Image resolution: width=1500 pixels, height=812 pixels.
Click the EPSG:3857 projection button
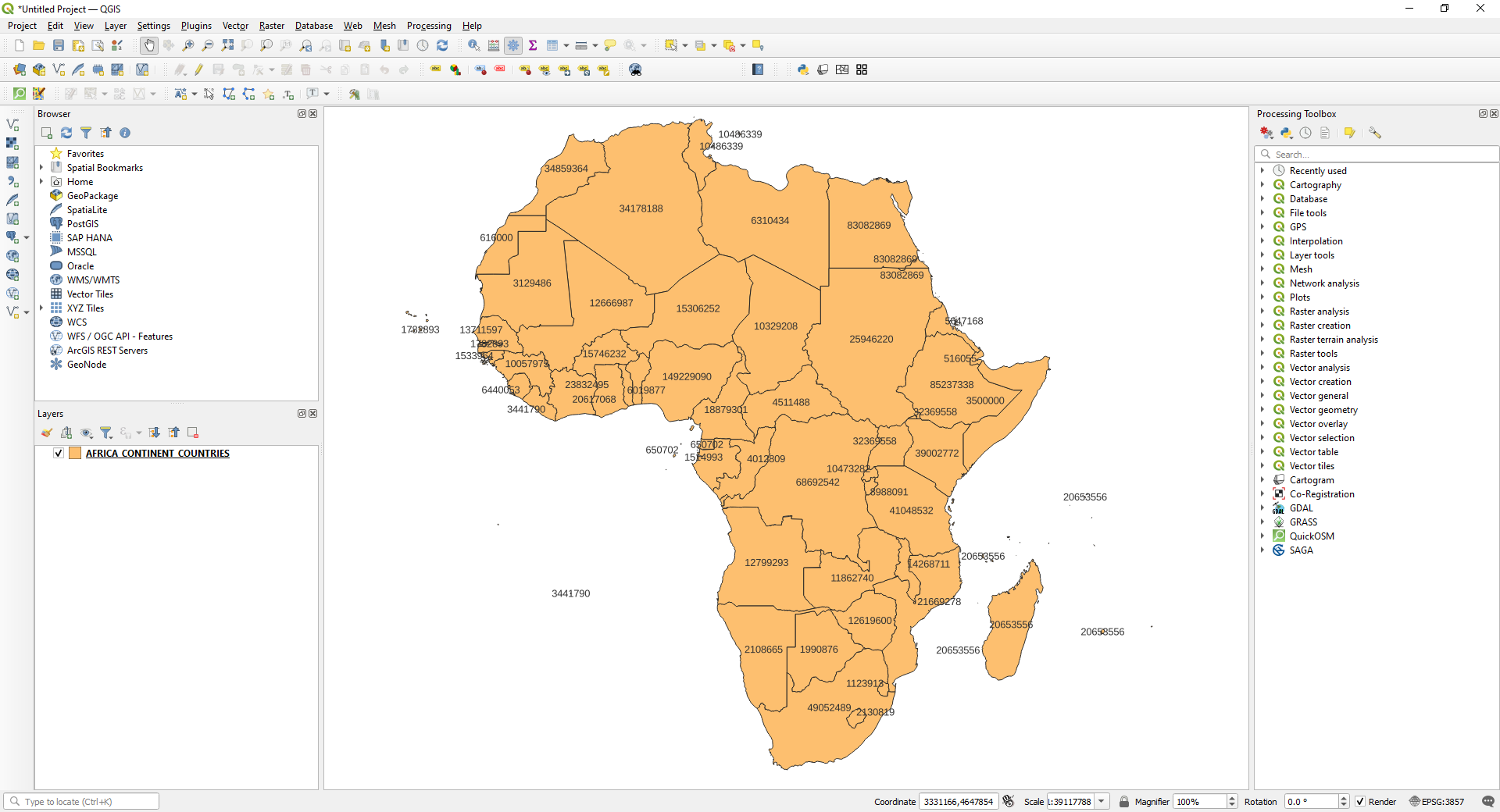pyautogui.click(x=1437, y=801)
